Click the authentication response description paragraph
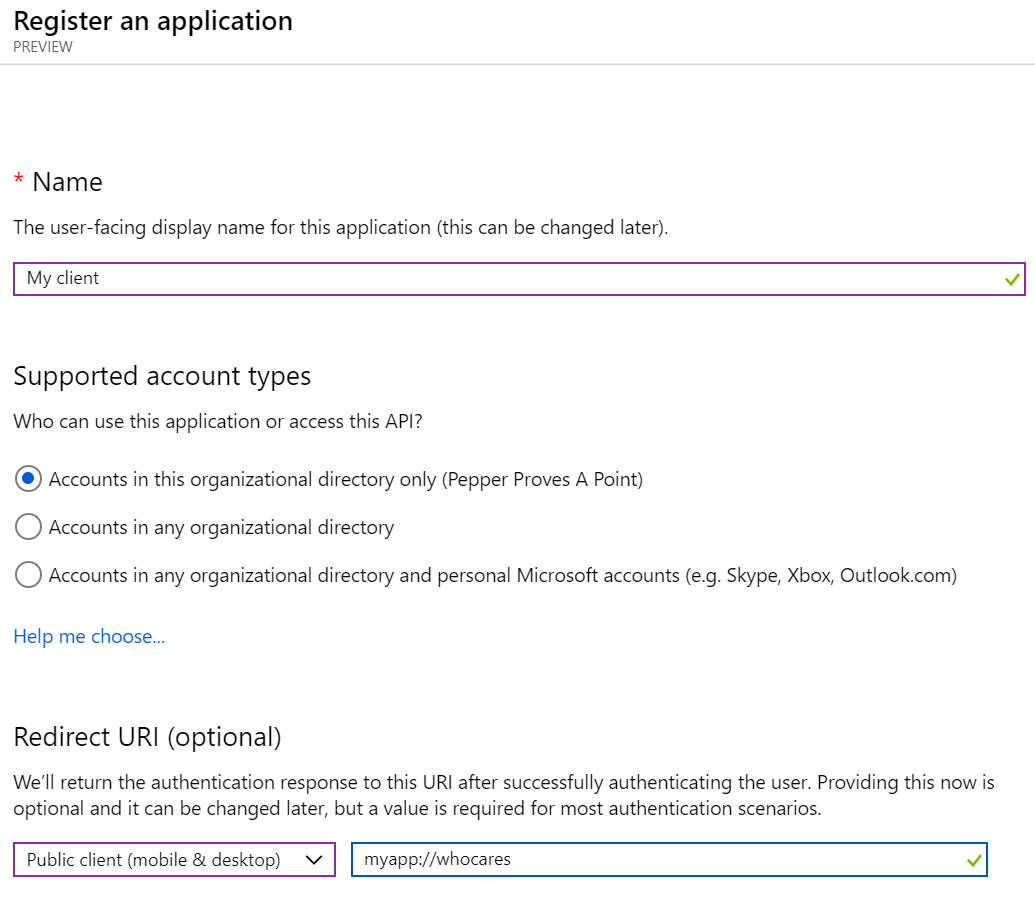This screenshot has width=1035, height=898. pyautogui.click(x=504, y=796)
